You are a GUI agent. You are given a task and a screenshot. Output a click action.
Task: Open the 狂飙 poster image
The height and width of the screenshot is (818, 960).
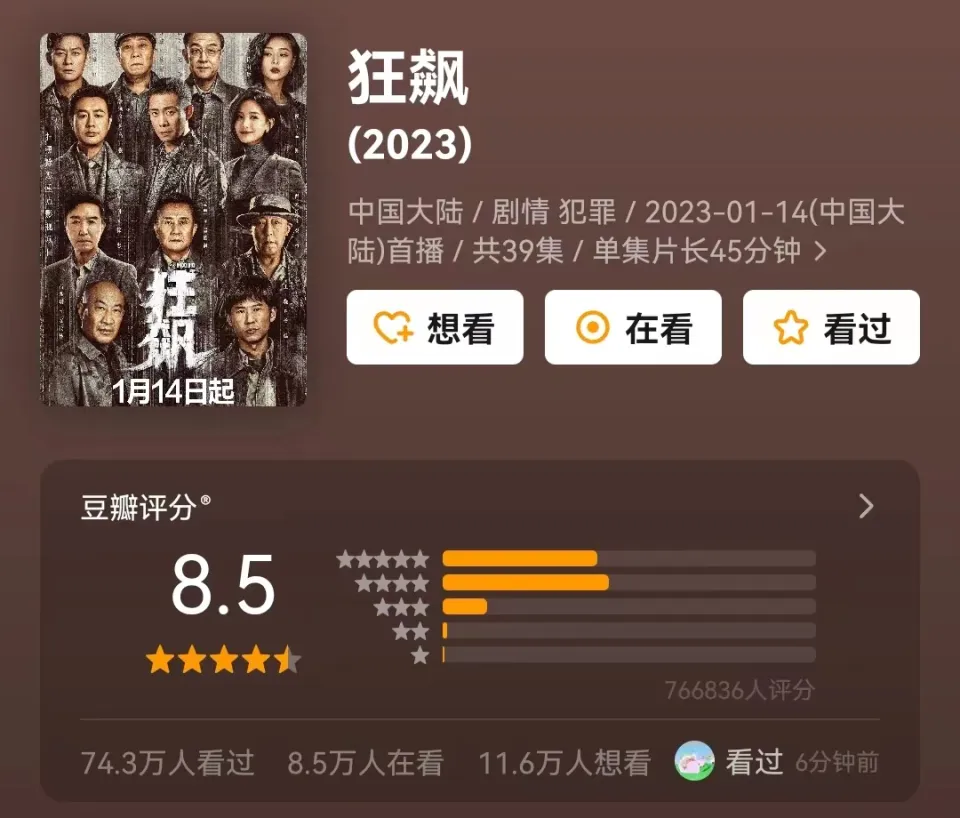173,219
